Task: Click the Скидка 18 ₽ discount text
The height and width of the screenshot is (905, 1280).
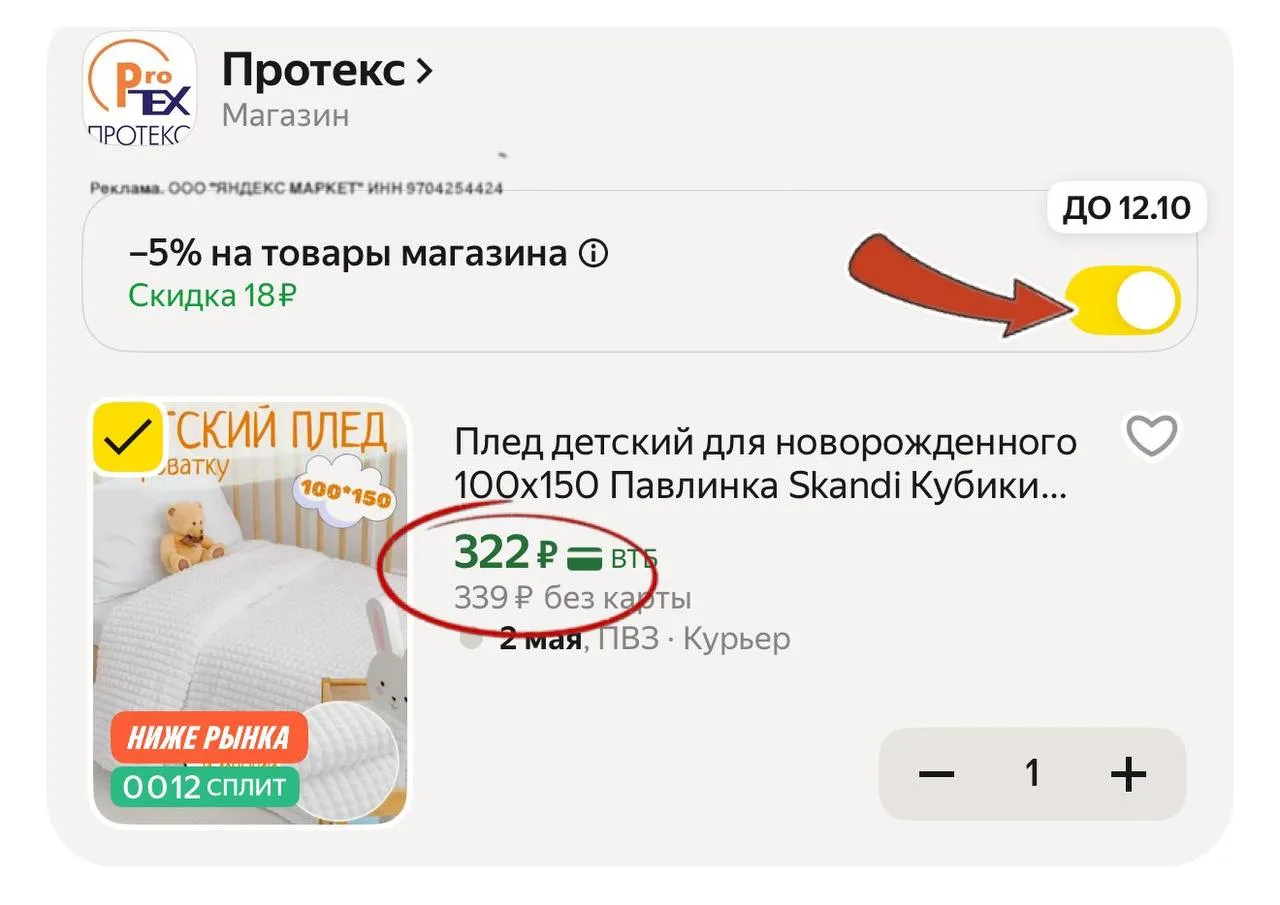Action: click(x=212, y=295)
